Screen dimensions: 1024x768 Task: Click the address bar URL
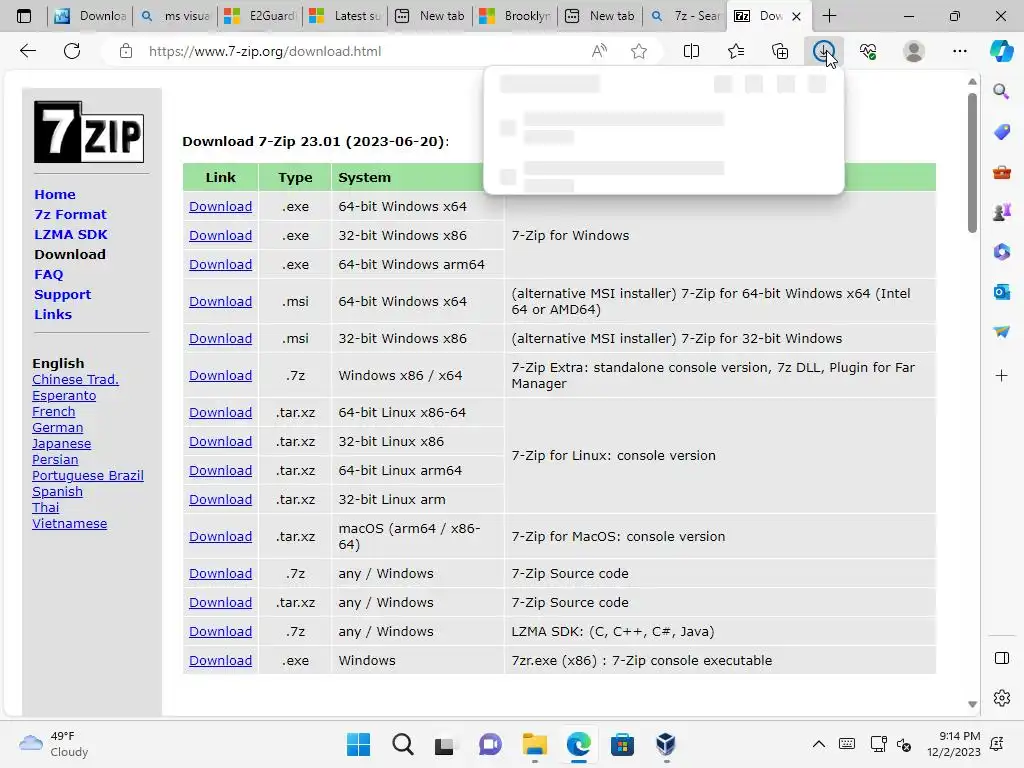[x=264, y=51]
